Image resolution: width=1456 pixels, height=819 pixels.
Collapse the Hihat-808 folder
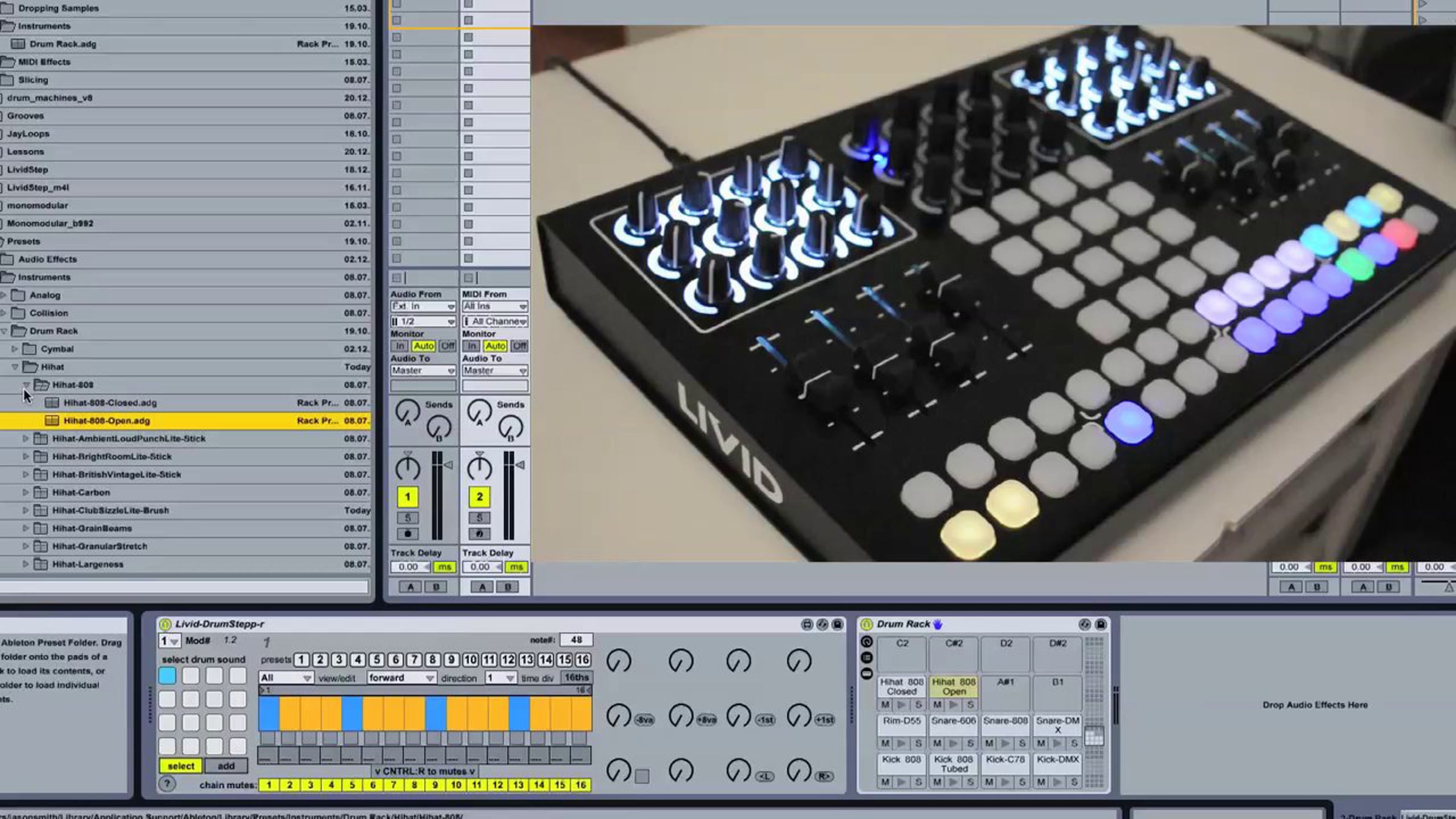[26, 385]
